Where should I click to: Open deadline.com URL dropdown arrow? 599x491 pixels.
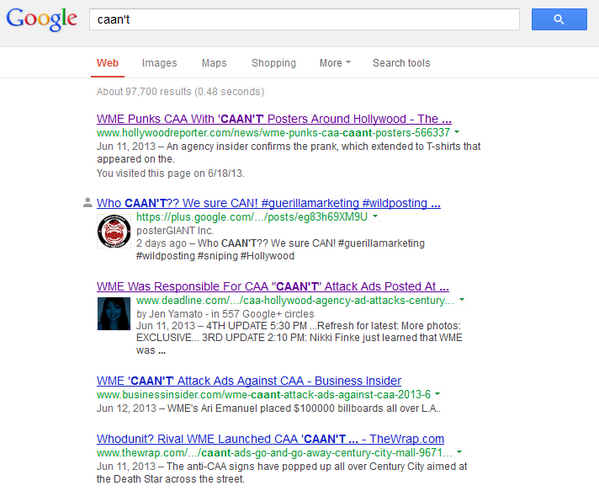[x=462, y=300]
